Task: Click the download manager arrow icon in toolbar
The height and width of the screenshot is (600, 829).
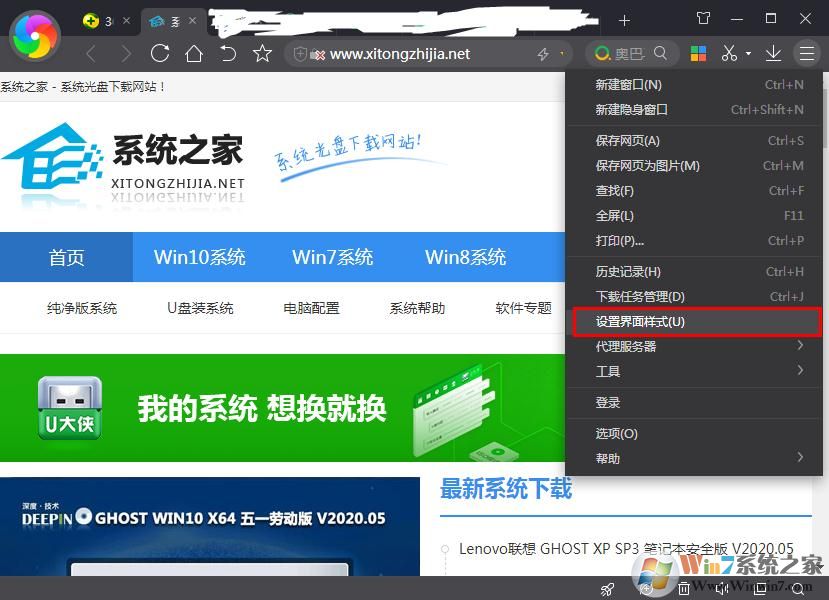Action: [x=774, y=53]
